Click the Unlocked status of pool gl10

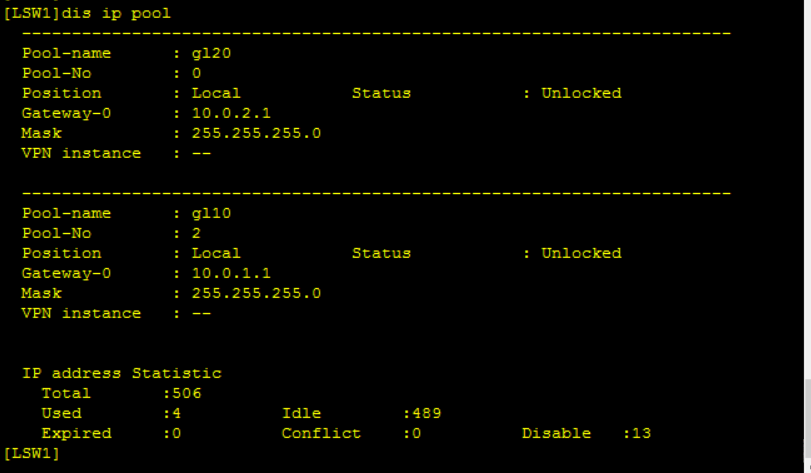click(x=581, y=253)
